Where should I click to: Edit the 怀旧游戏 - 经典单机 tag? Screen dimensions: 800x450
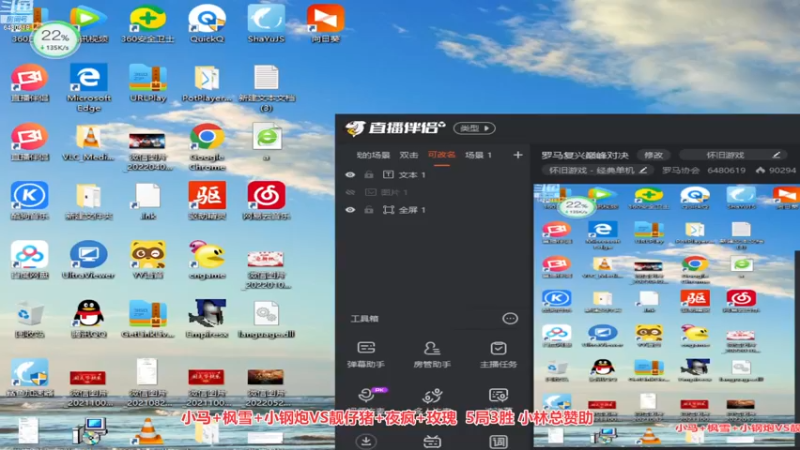597,170
